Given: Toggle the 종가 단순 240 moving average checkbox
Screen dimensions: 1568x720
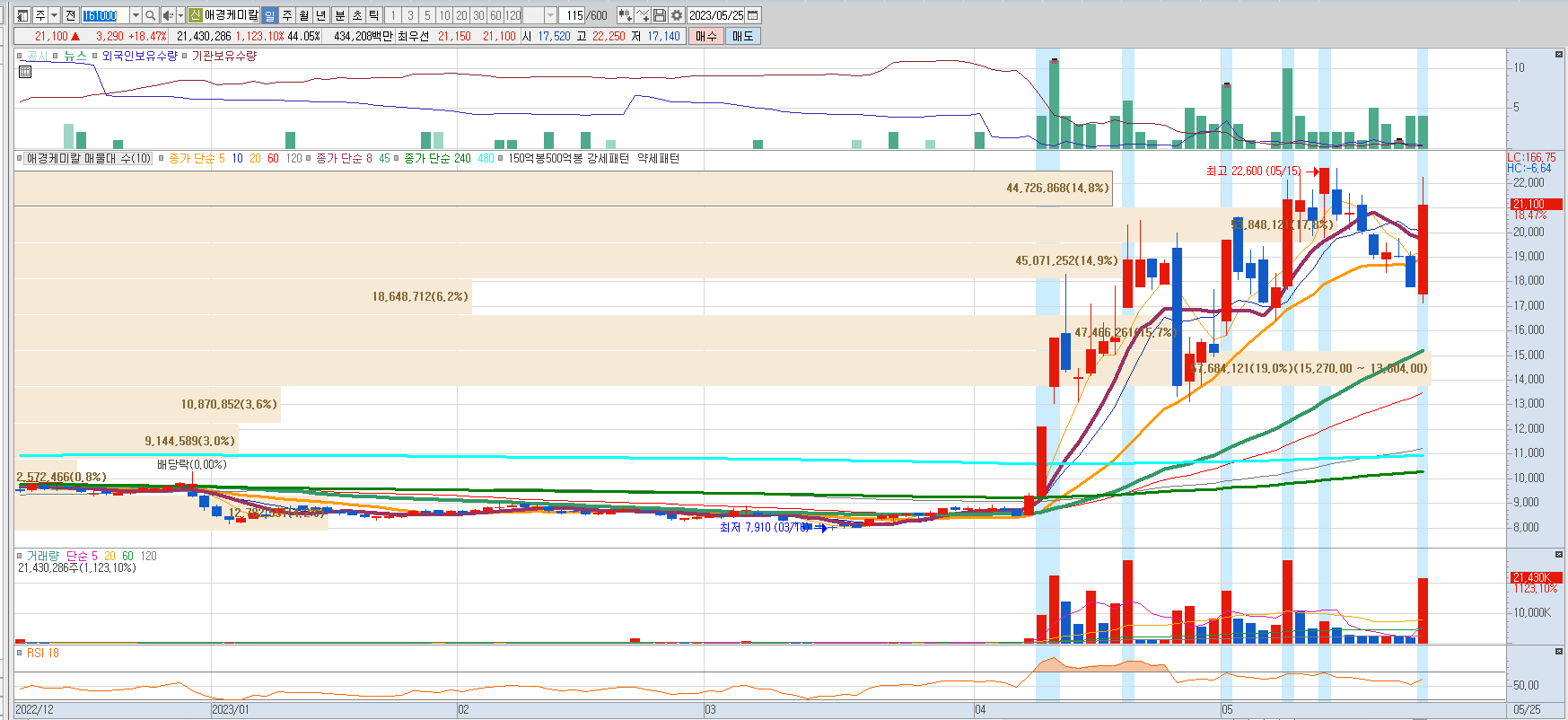Looking at the screenshot, I should click(x=397, y=158).
